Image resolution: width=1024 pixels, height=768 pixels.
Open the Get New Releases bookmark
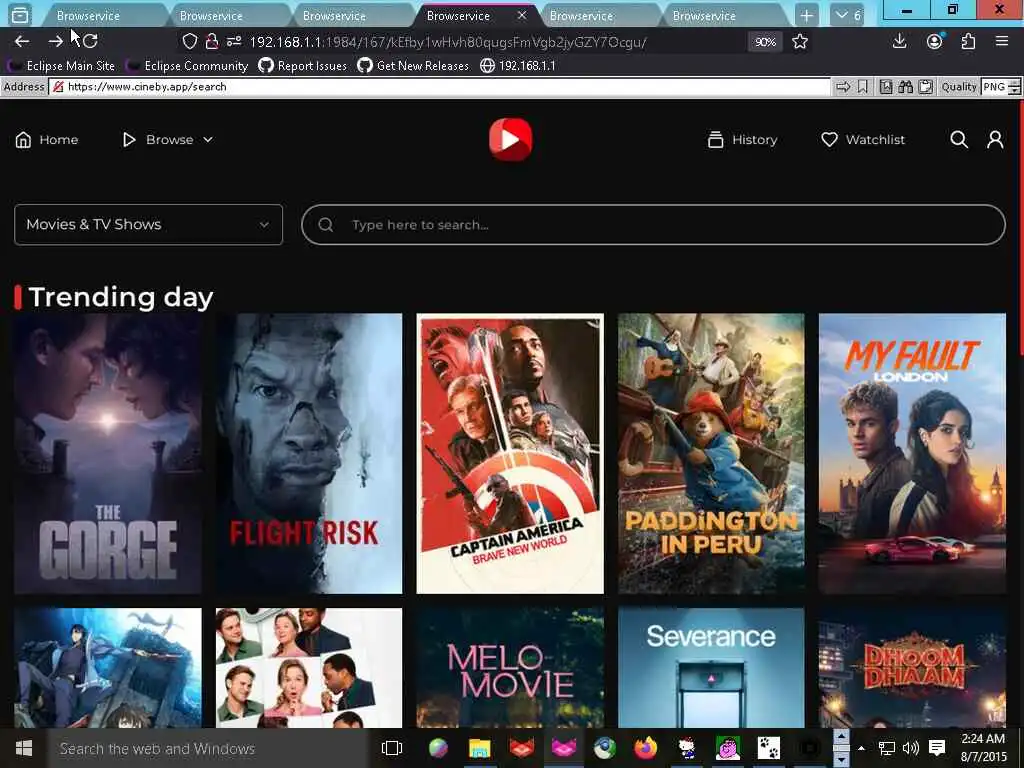click(413, 66)
